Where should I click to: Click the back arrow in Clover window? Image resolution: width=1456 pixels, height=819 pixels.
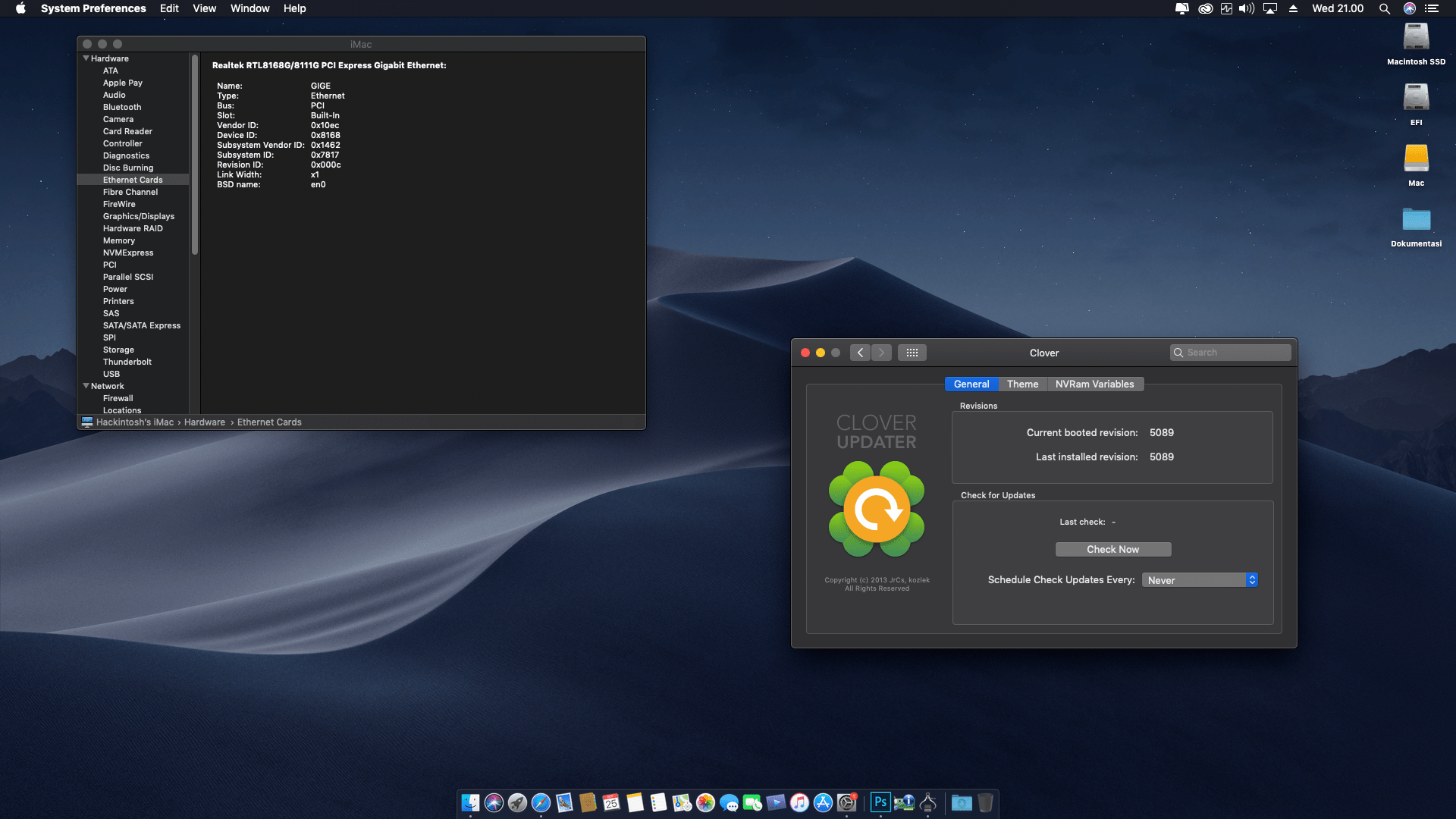pos(861,353)
